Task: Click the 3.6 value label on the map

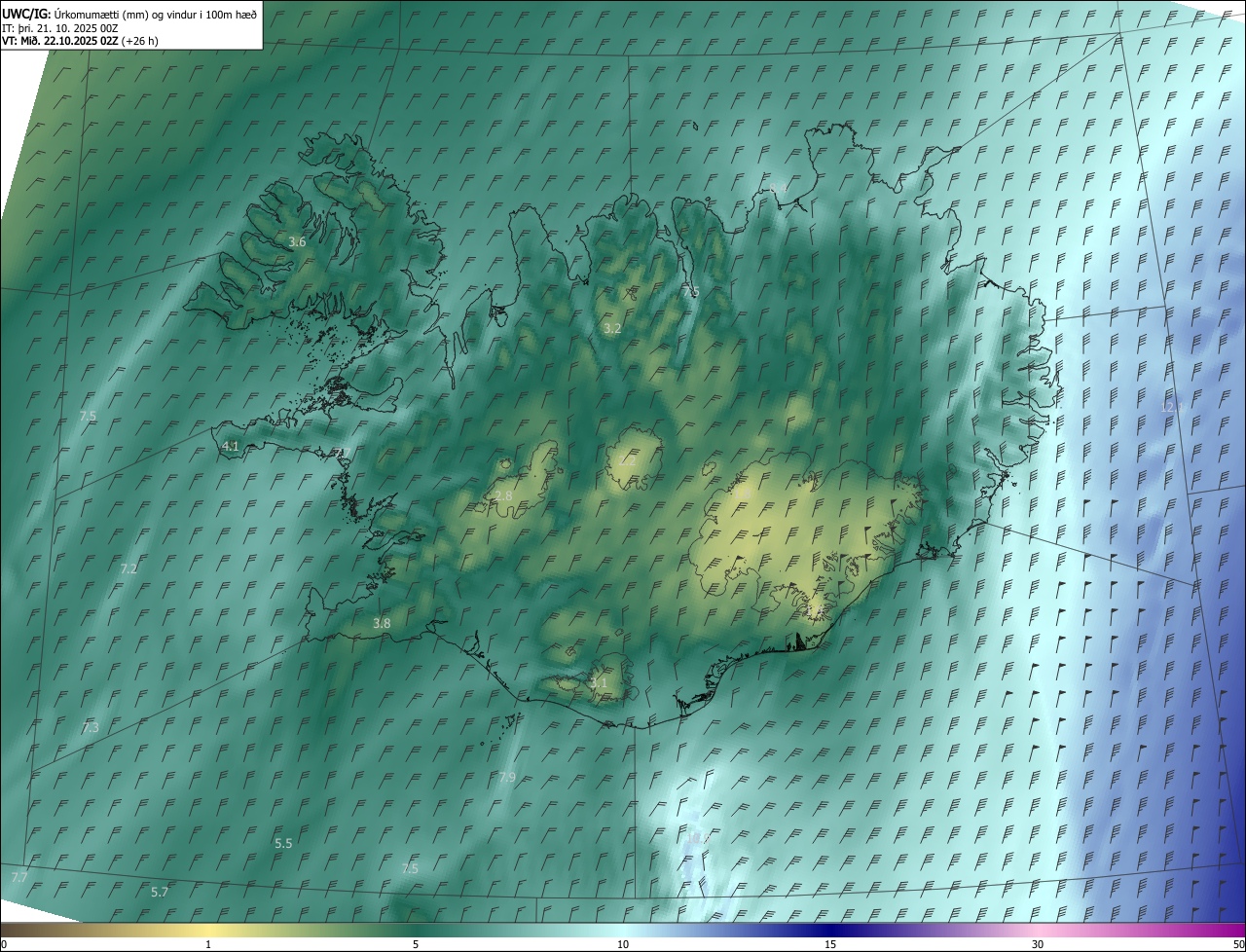Action: point(298,242)
